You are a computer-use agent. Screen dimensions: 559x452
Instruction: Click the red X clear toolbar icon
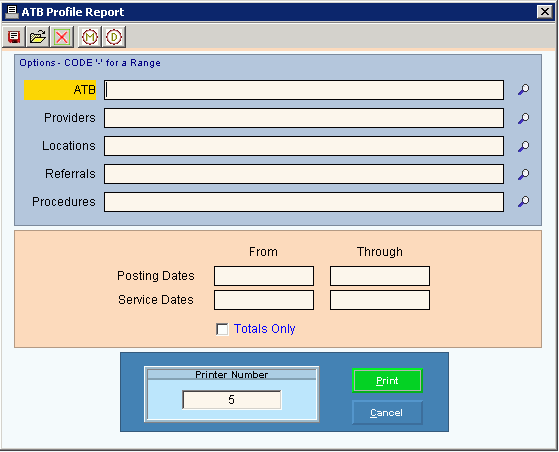(62, 37)
